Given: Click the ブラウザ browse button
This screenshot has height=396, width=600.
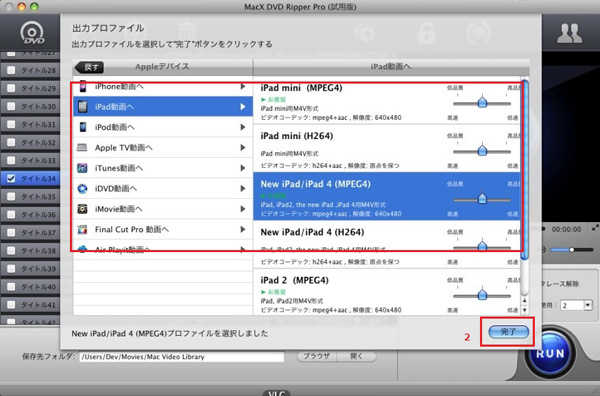Looking at the screenshot, I should click(x=317, y=356).
